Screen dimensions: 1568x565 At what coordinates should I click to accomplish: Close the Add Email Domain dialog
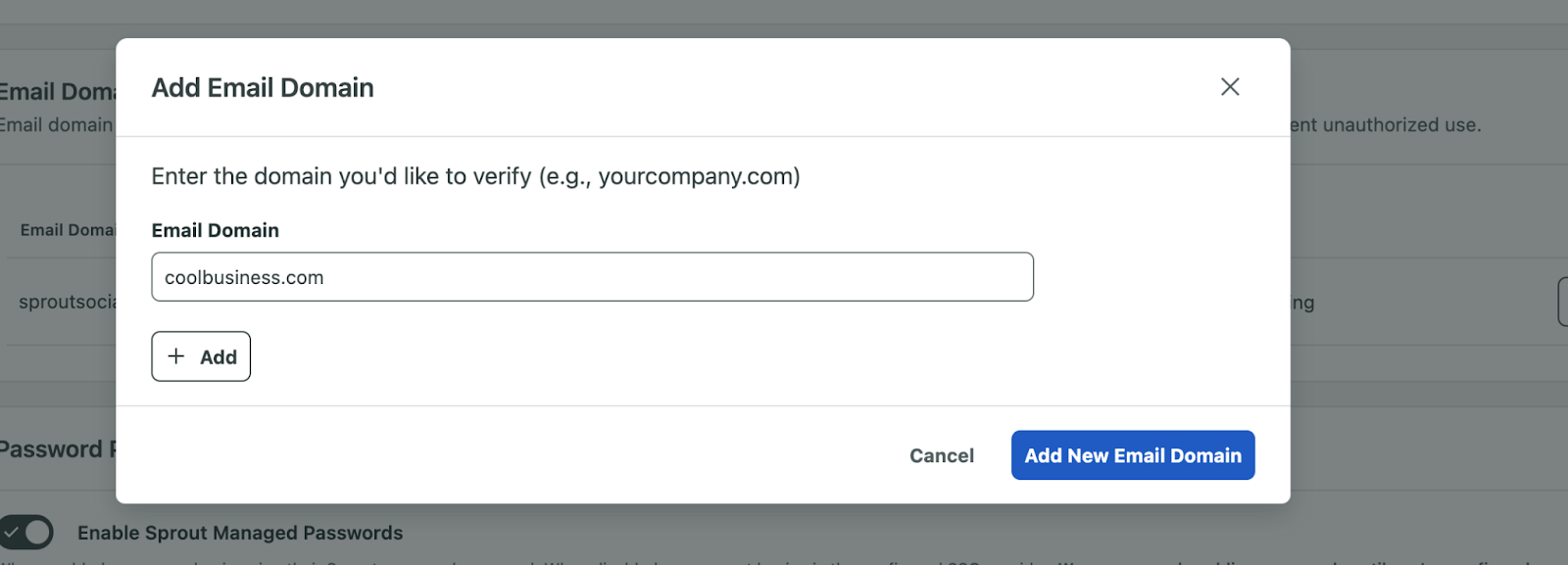click(1230, 87)
